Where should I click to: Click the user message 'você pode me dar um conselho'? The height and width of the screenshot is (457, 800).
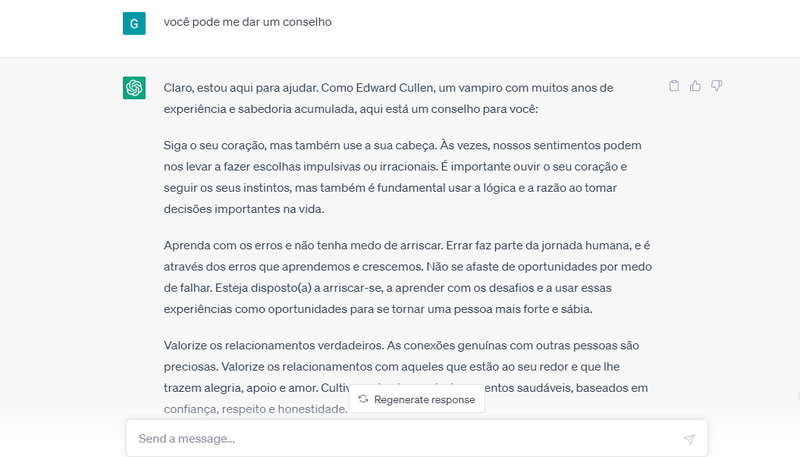(247, 22)
